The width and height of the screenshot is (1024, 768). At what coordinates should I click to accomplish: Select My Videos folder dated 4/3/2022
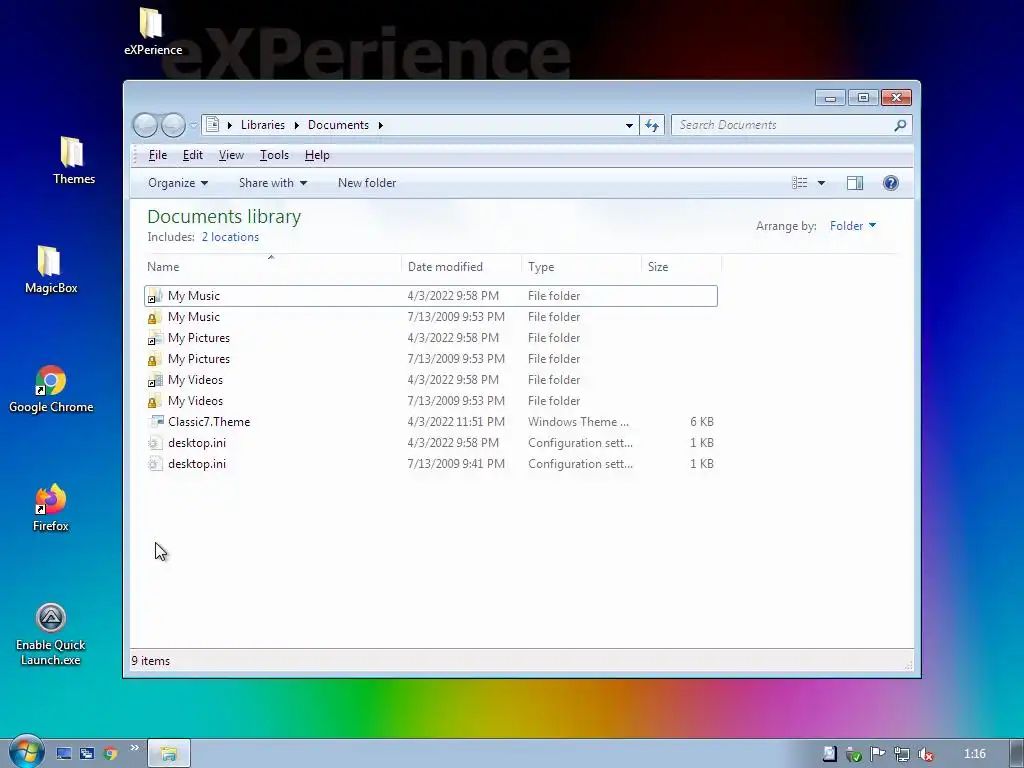pyautogui.click(x=431, y=379)
